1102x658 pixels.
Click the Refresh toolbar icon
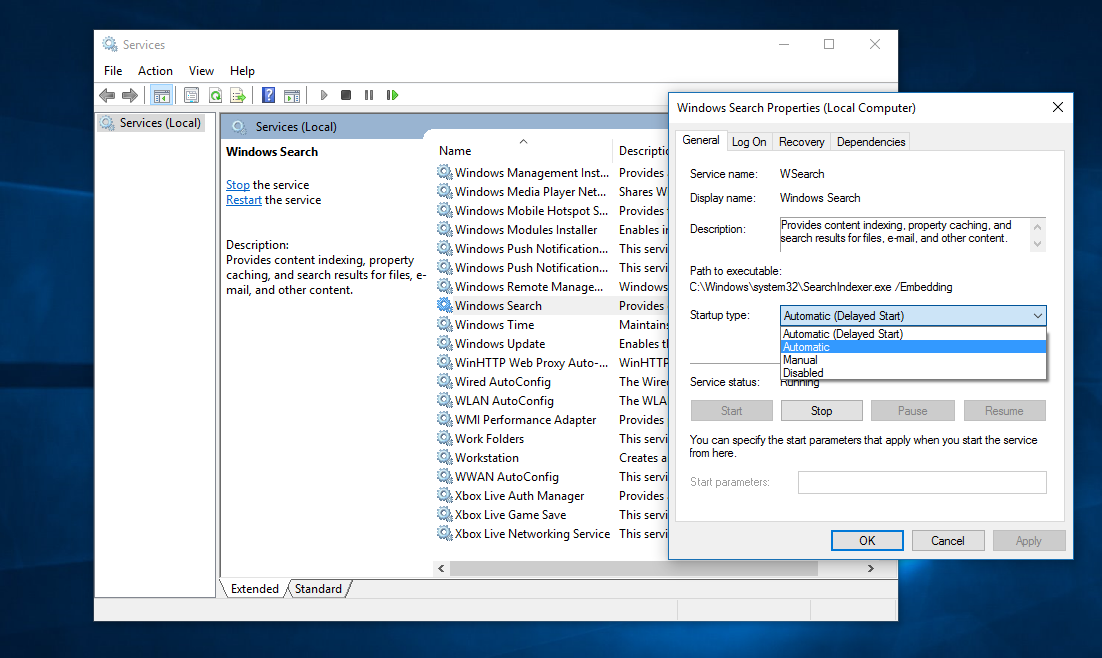click(215, 95)
